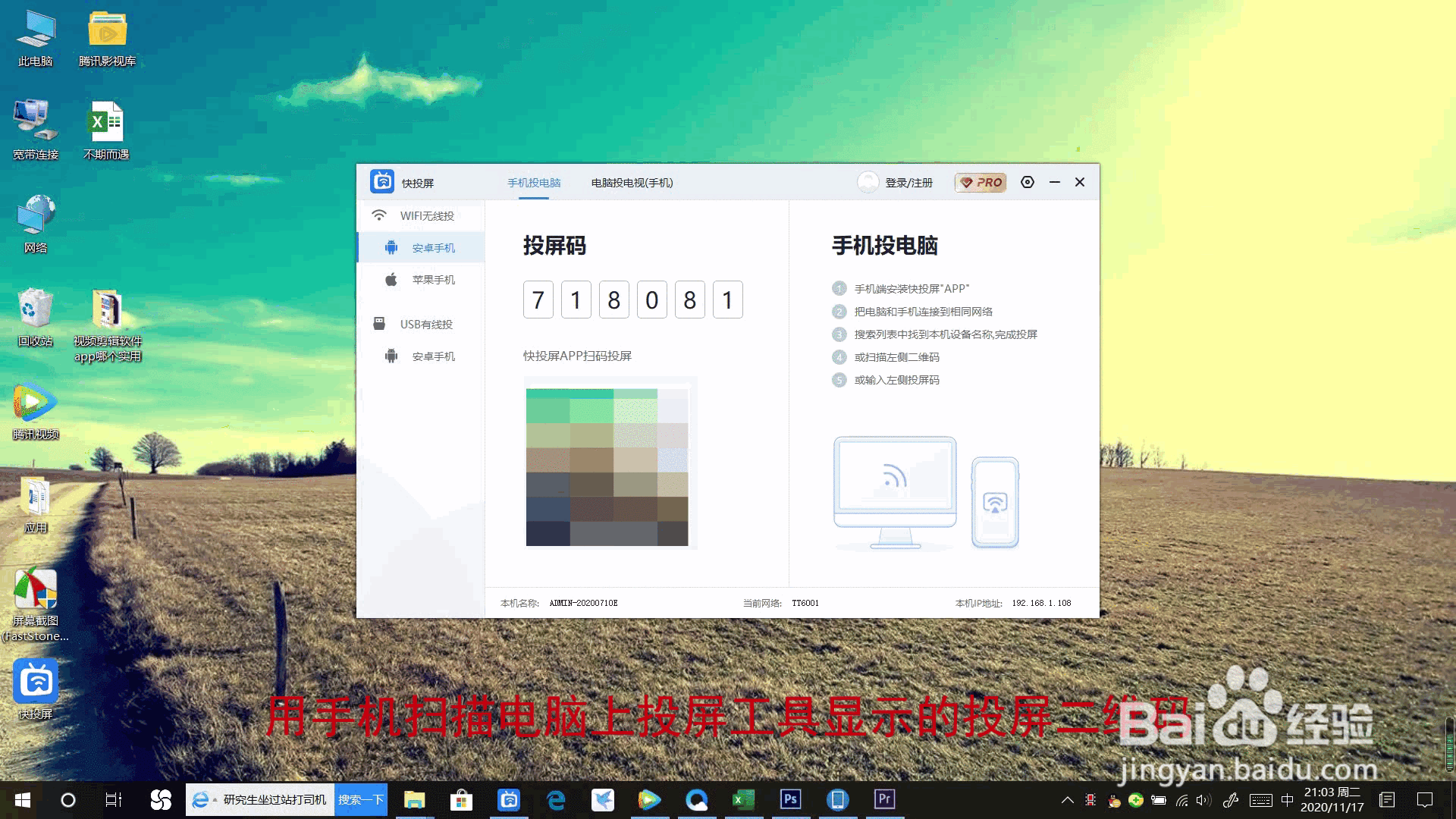Open the 腾讯视频 desktop icon
This screenshot has height=819, width=1456.
(34, 403)
